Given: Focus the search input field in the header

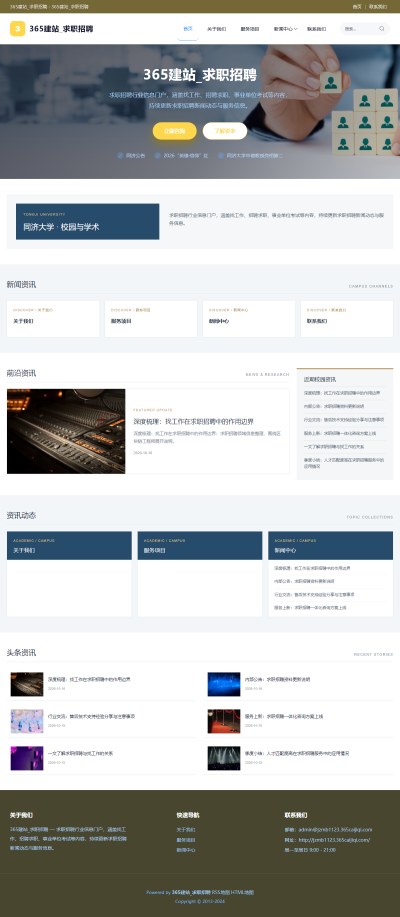Looking at the screenshot, I should coord(360,29).
